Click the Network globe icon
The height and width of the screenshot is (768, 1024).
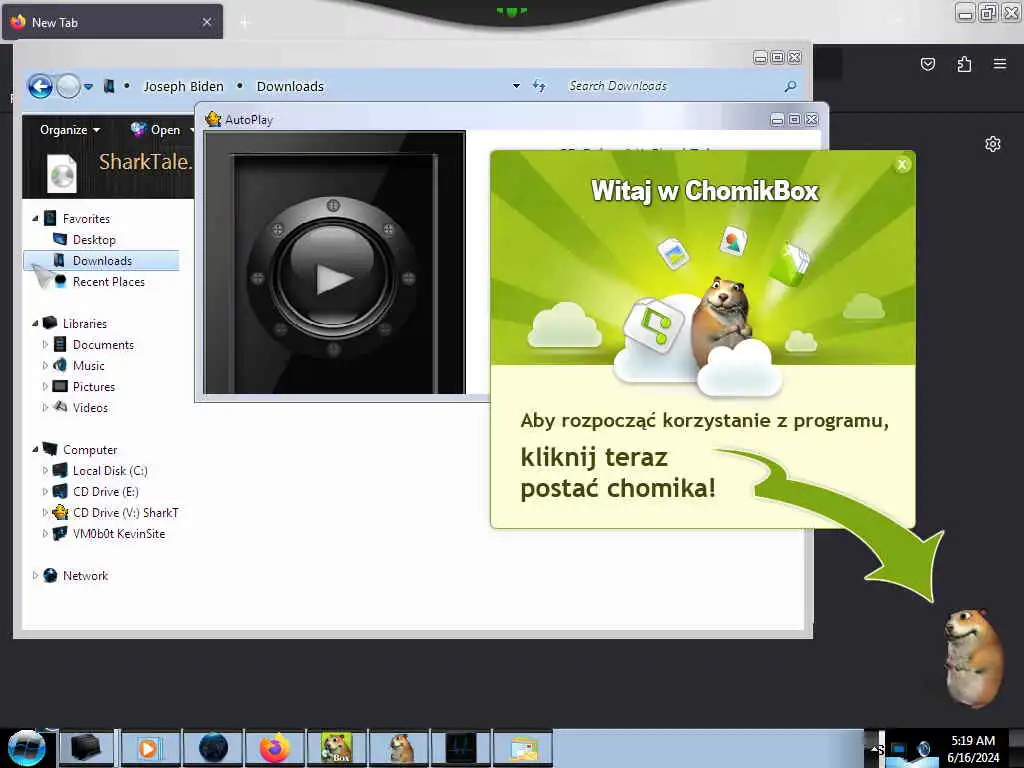point(50,575)
